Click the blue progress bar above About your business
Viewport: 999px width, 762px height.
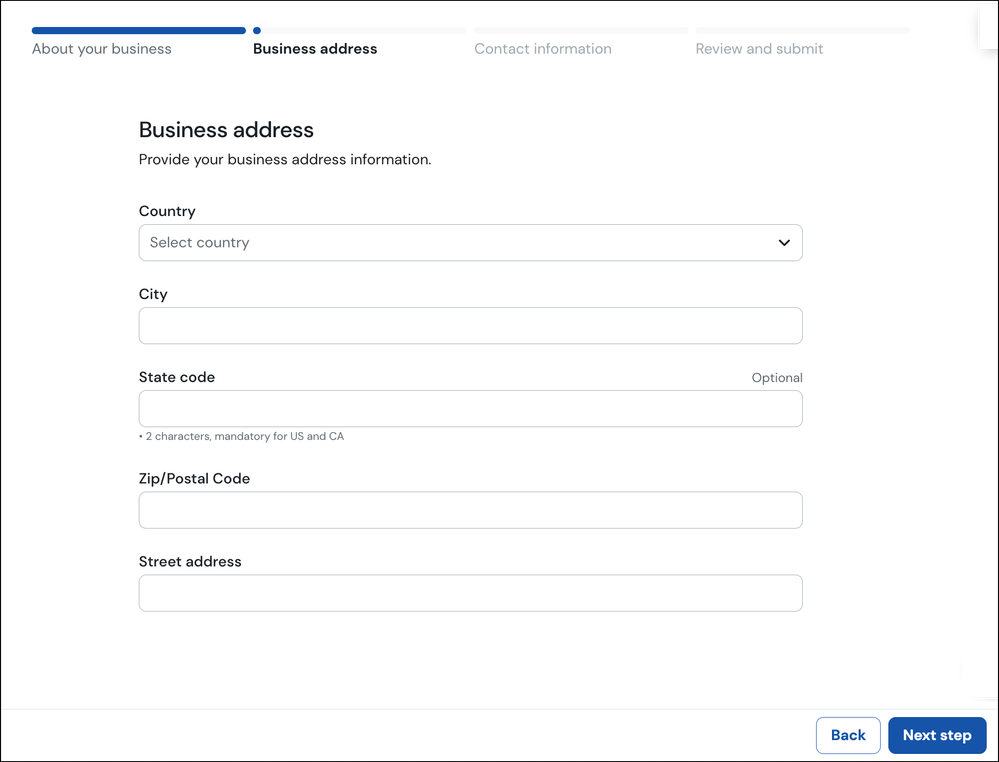[139, 31]
